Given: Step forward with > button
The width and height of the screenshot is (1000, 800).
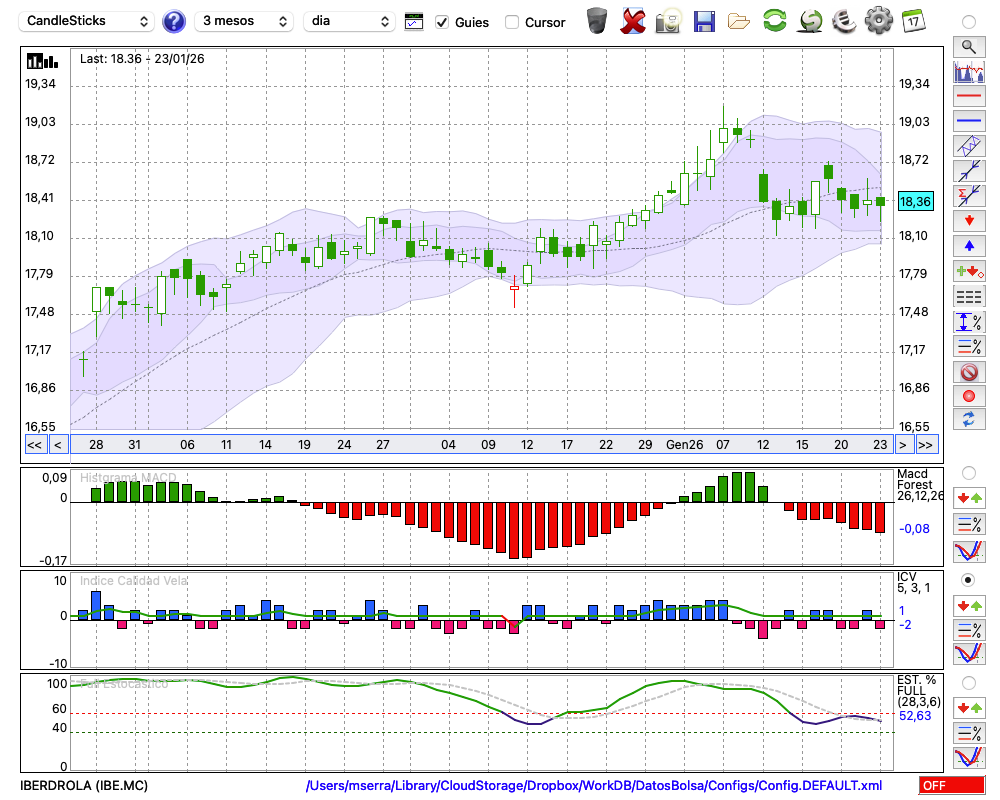Looking at the screenshot, I should click(x=902, y=445).
